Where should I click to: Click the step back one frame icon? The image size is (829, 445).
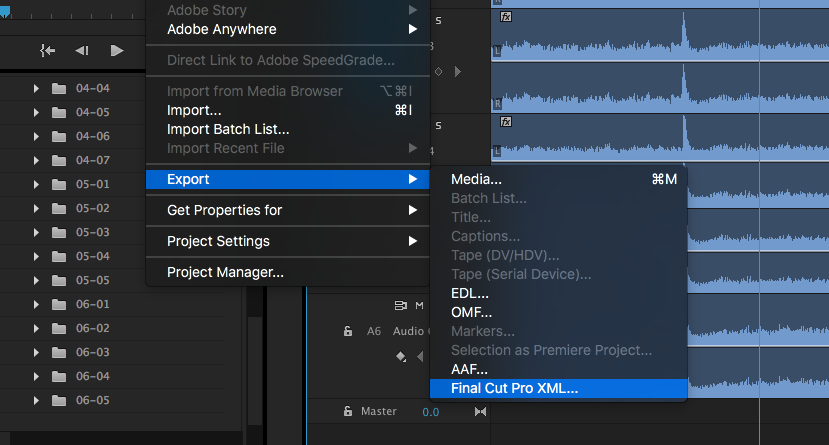pyautogui.click(x=81, y=51)
